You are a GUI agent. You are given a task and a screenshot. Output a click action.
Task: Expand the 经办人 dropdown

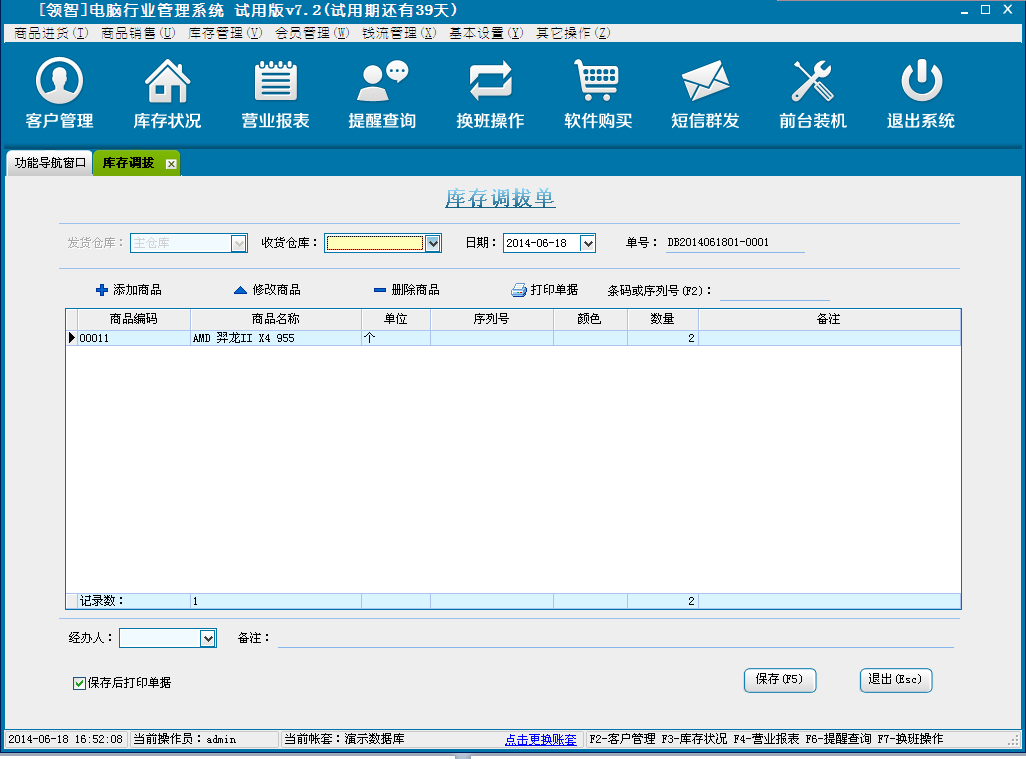coord(208,638)
